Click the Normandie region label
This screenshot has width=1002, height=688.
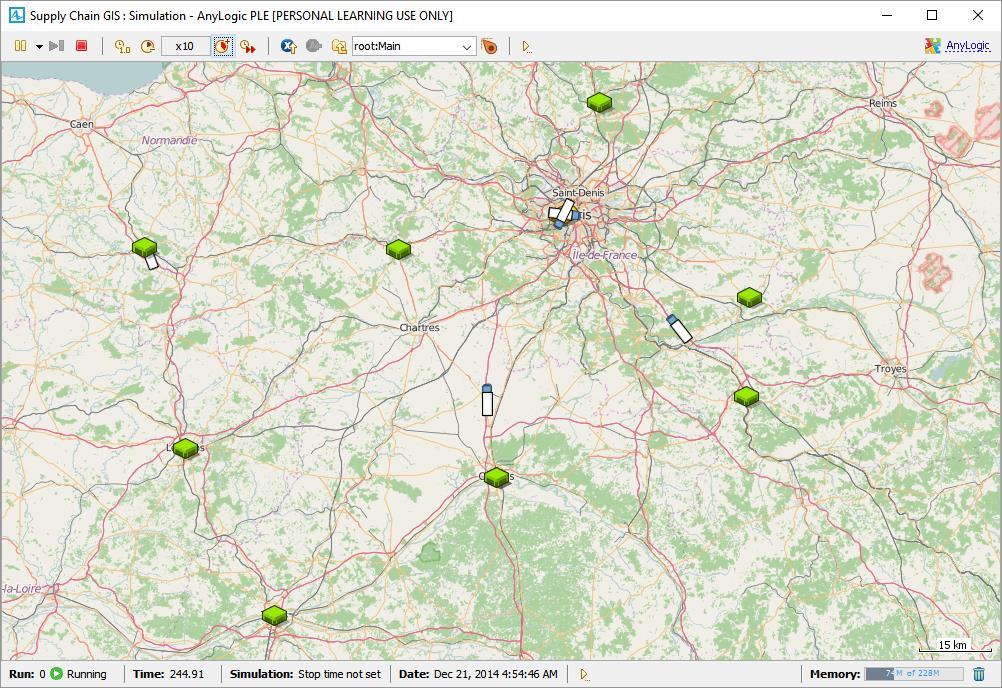[169, 140]
